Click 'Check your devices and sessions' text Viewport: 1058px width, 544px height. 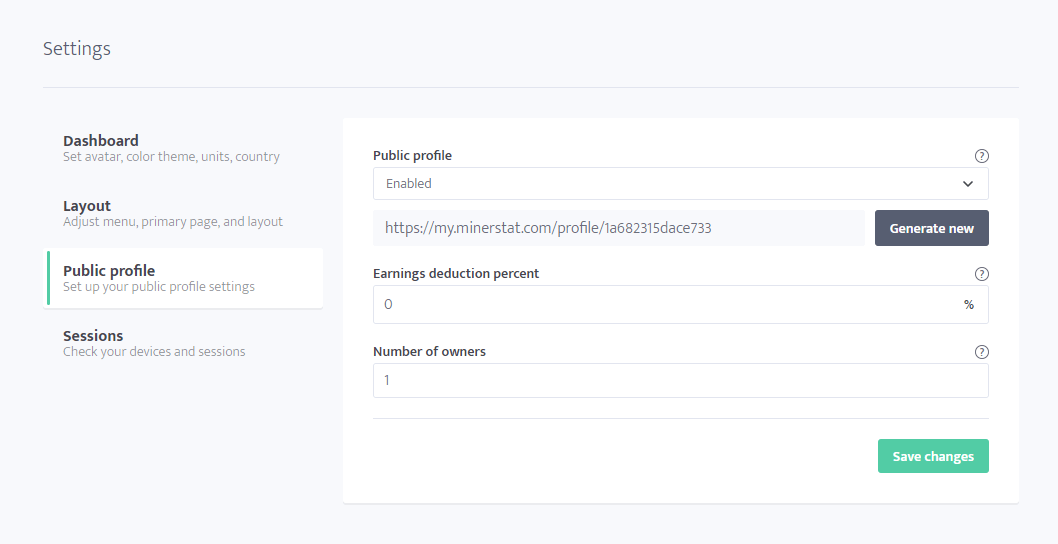tap(155, 352)
